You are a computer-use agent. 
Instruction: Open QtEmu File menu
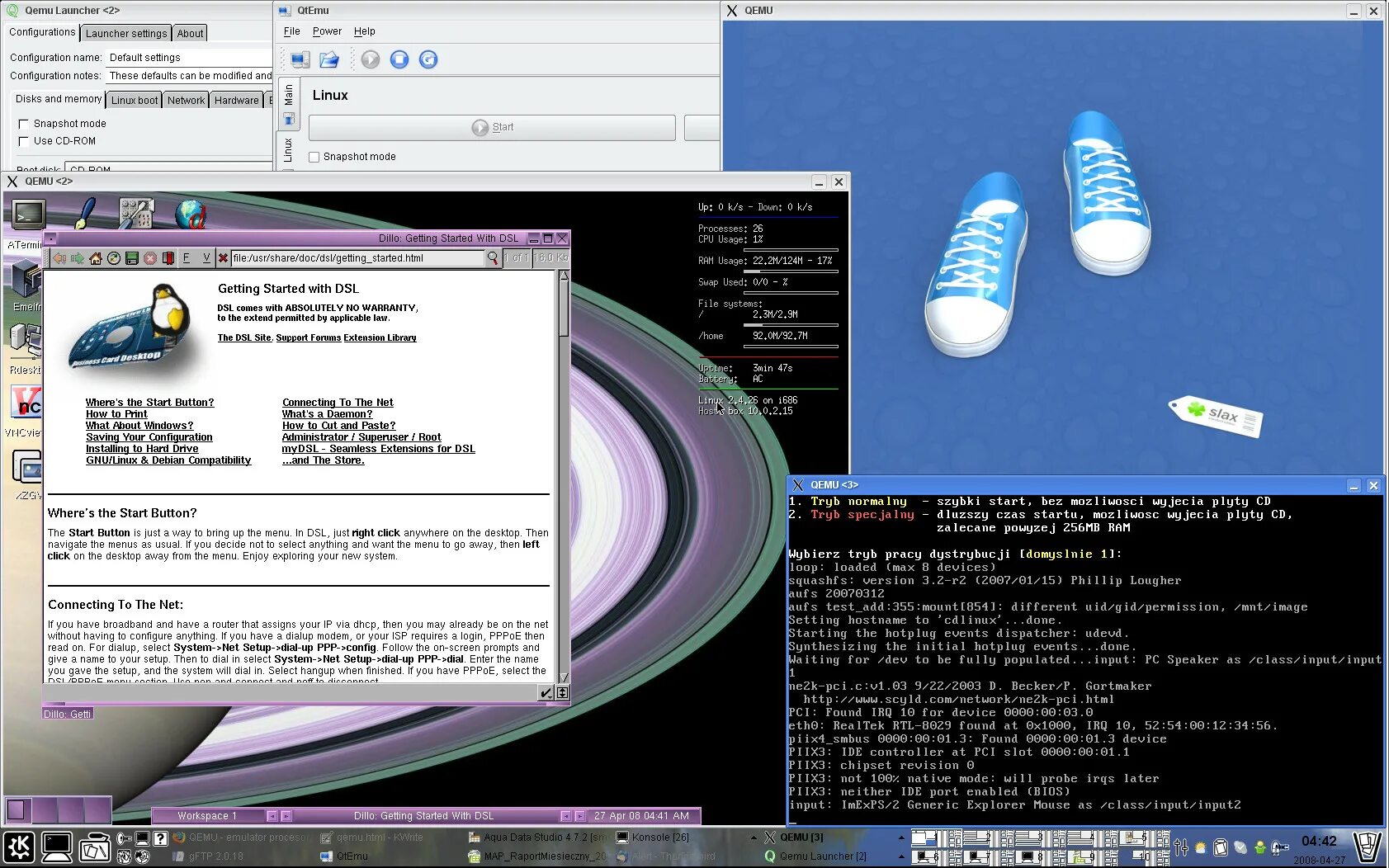click(x=291, y=31)
